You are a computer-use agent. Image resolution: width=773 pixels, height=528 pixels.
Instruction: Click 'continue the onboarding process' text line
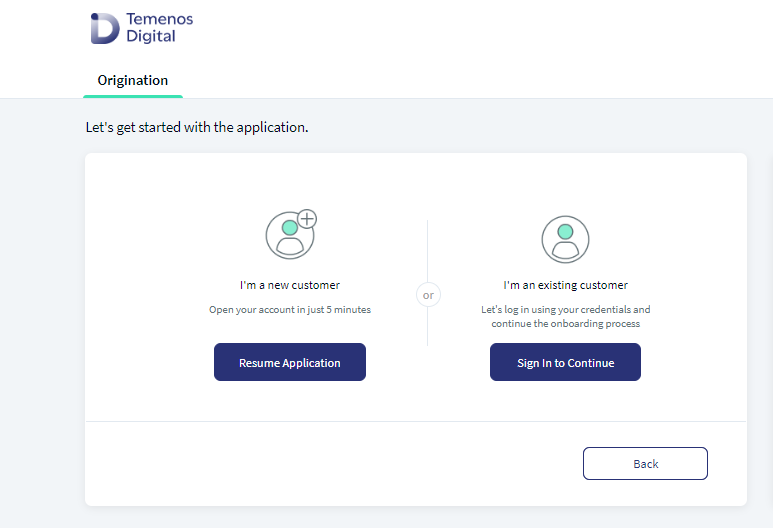tap(565, 323)
